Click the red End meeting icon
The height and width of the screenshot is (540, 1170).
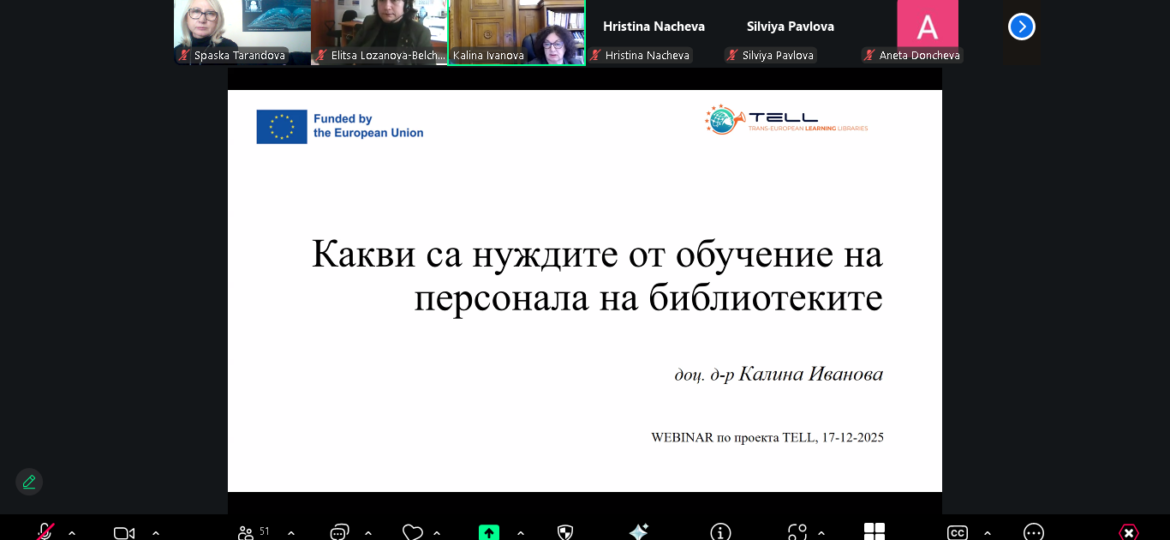[1129, 533]
